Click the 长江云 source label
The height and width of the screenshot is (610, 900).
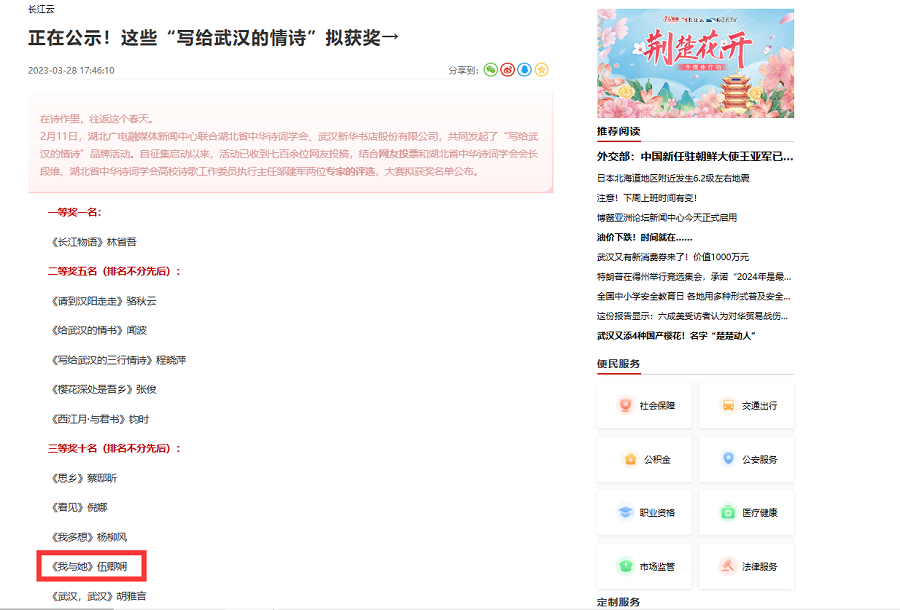(41, 9)
